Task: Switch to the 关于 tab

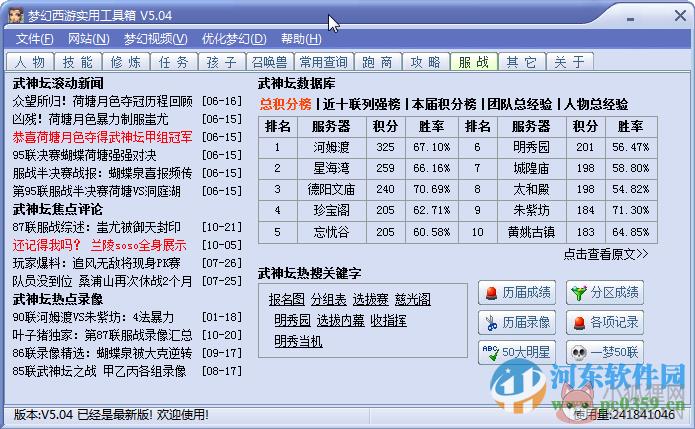Action: [570, 62]
